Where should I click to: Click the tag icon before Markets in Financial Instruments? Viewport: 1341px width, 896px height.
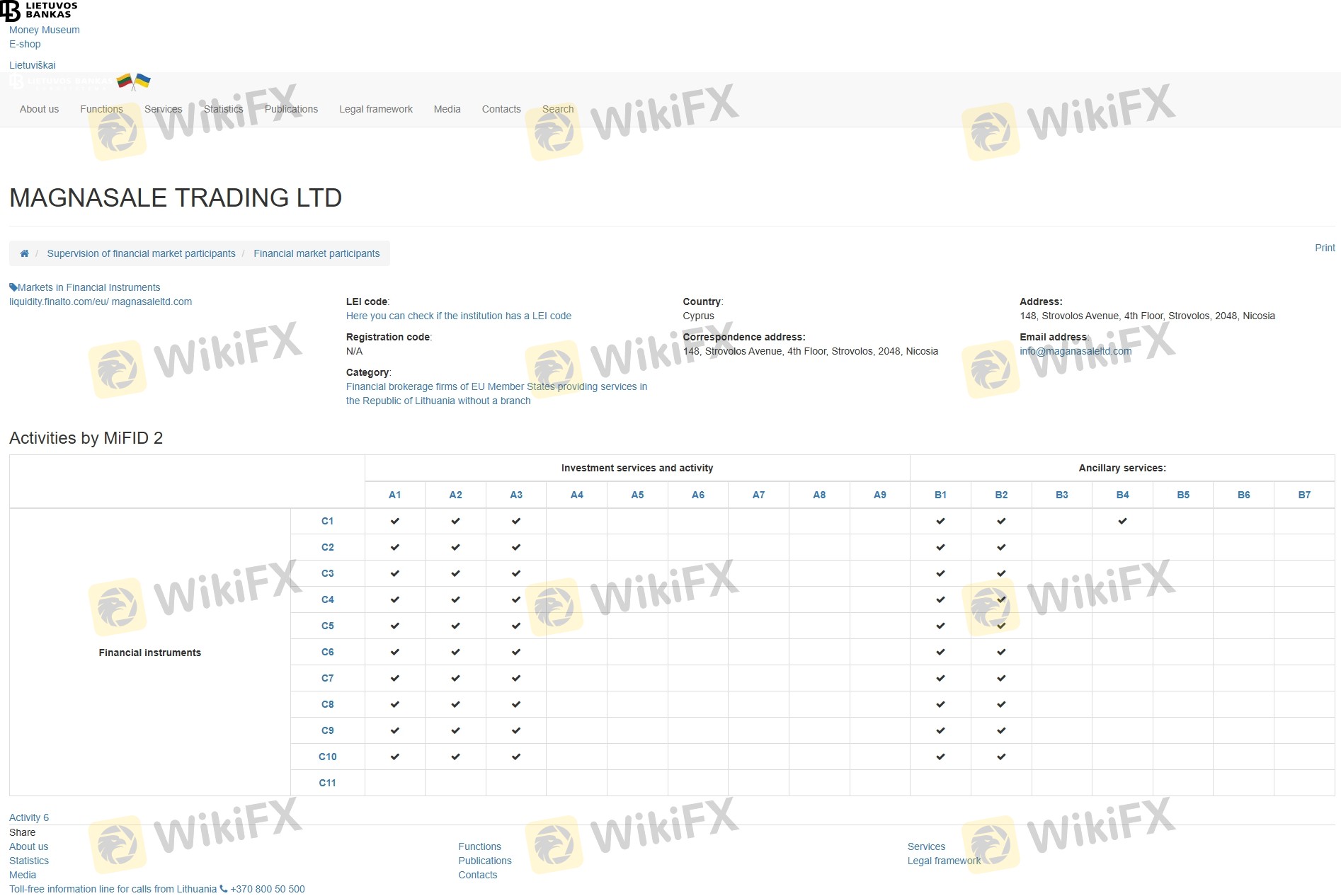point(13,287)
